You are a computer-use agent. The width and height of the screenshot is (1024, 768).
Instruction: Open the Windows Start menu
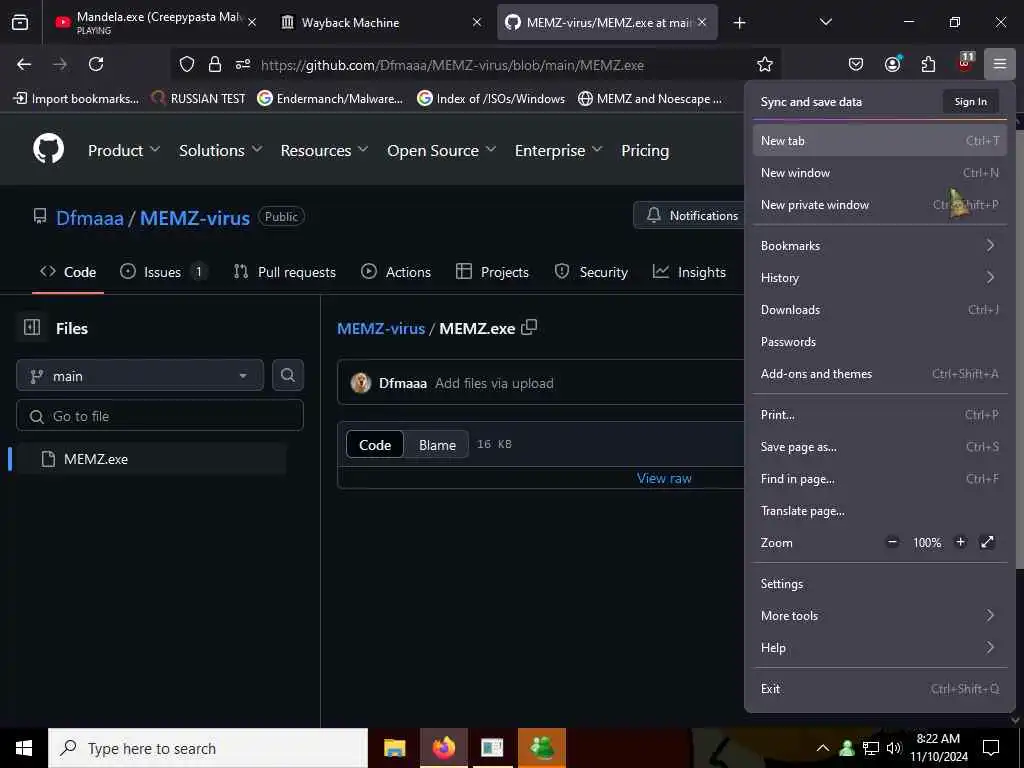[24, 748]
